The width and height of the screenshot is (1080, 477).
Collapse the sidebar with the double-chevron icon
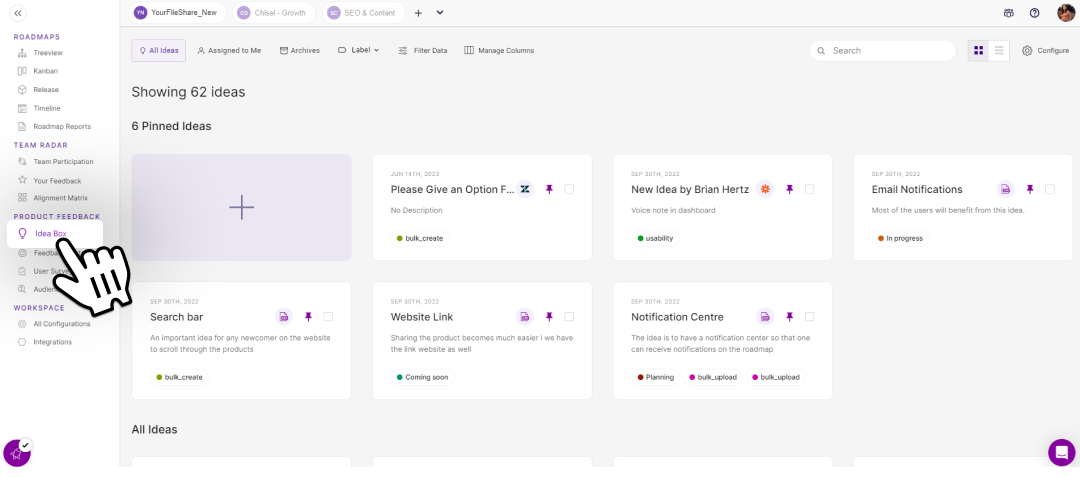coord(17,13)
